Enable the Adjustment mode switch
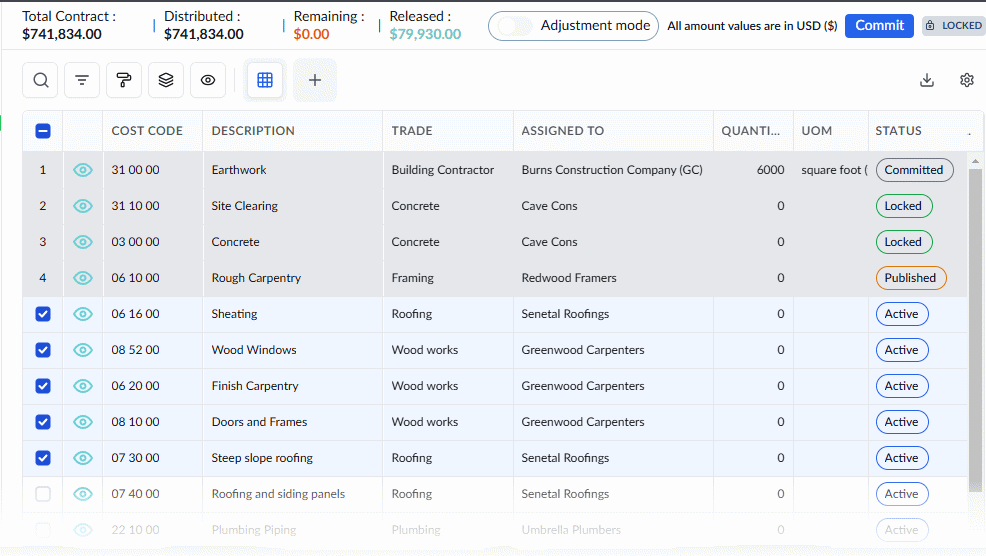The width and height of the screenshot is (986, 556). point(514,26)
